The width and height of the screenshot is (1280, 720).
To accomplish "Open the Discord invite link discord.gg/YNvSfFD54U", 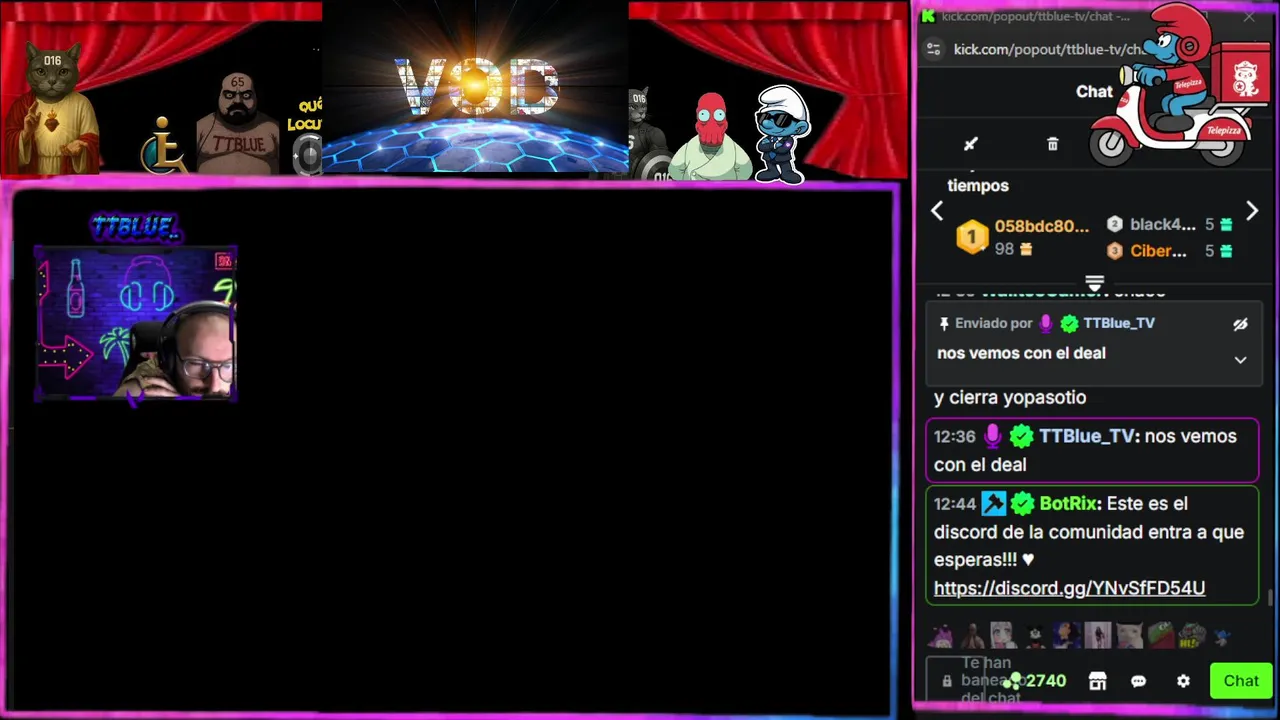I will pyautogui.click(x=1069, y=588).
